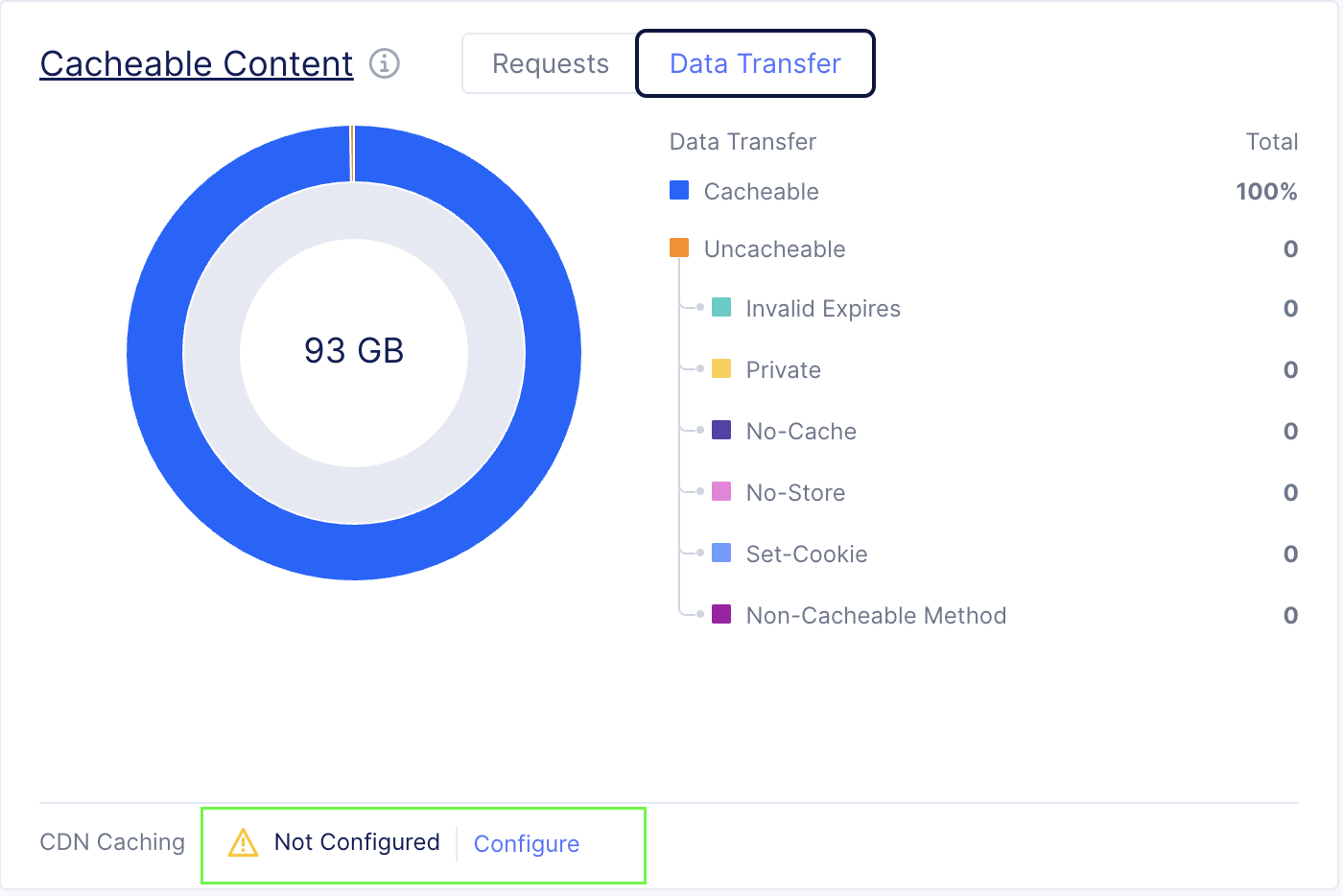The width and height of the screenshot is (1343, 896).
Task: Toggle the Uncacheable series in the legend
Action: [x=774, y=248]
